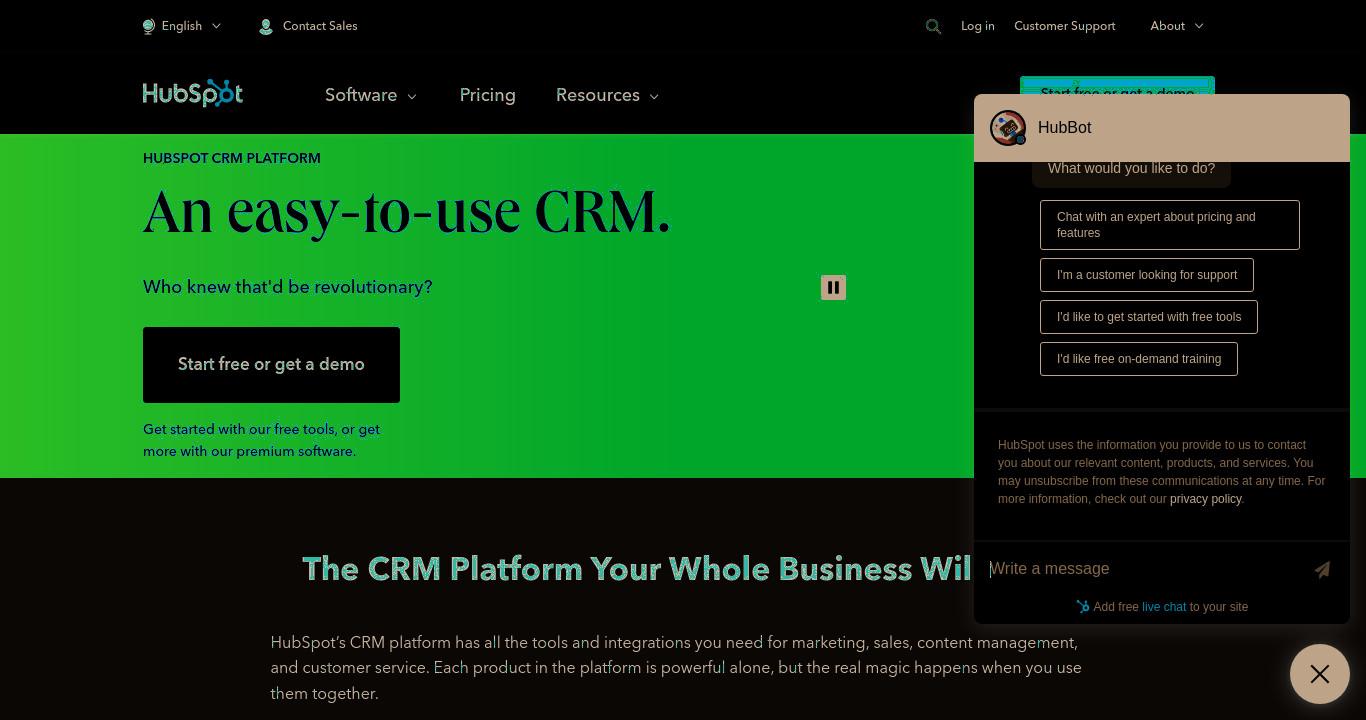Click the HUBSPOT CRM PLATFORM label
Screen dimensions: 1366x720
tap(232, 158)
